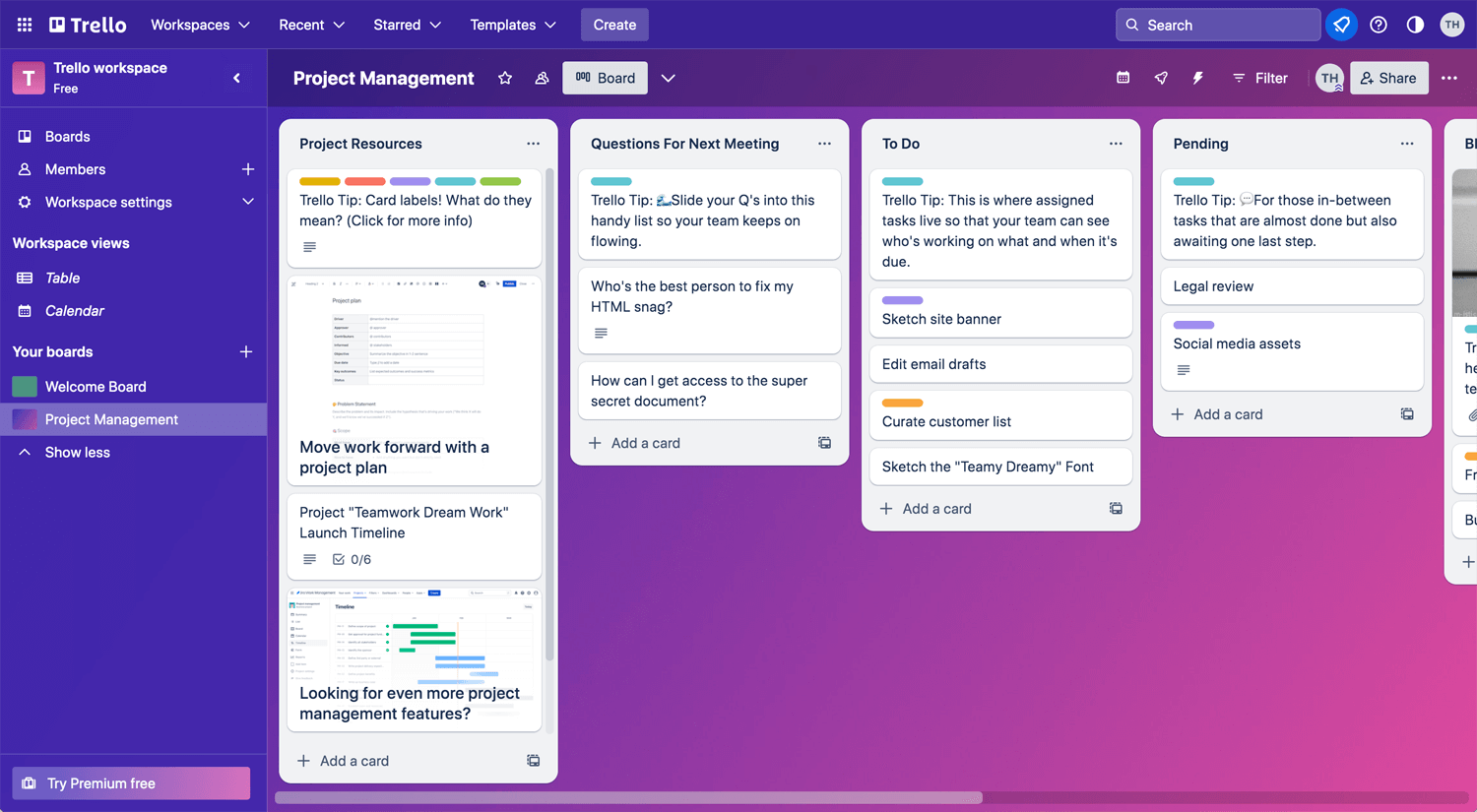
Task: Change board visibility workspace icon
Action: click(x=542, y=78)
